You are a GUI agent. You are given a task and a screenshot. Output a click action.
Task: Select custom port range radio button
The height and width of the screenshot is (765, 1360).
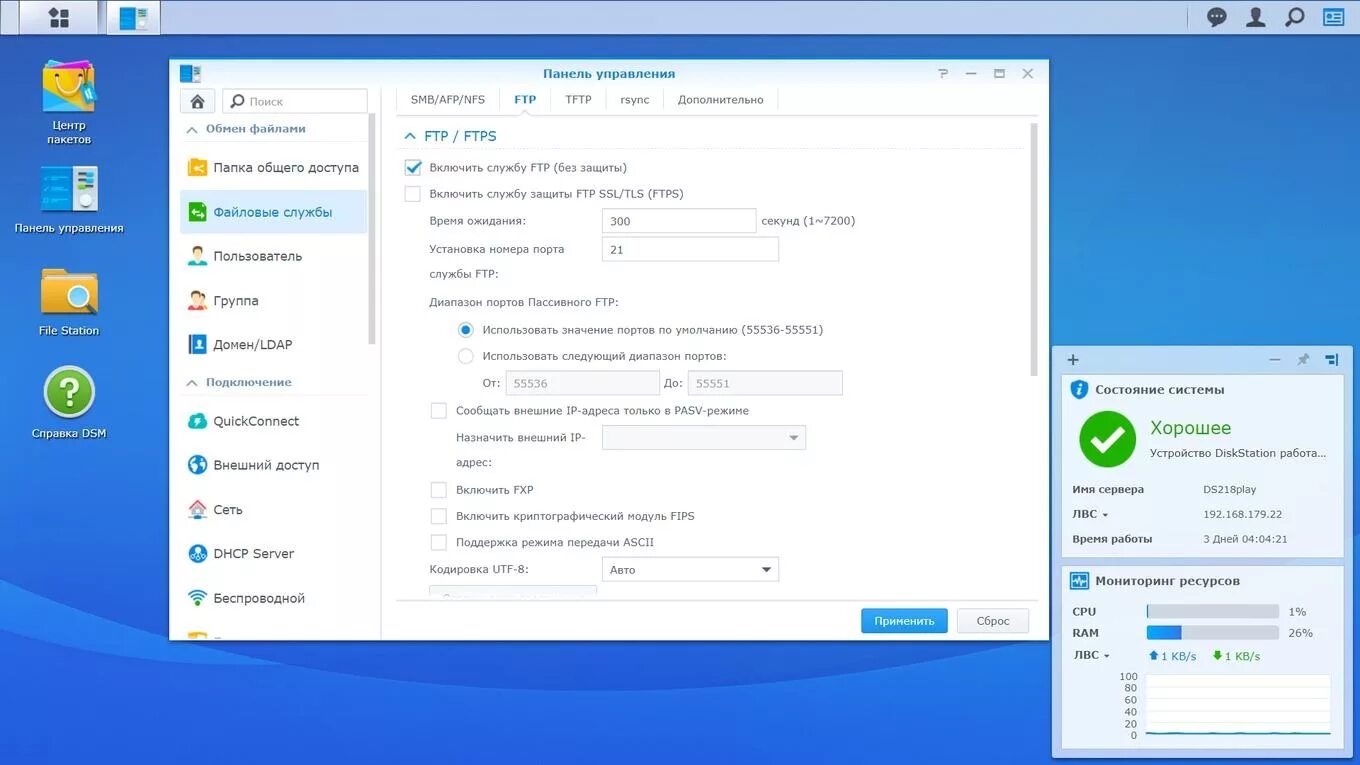(466, 355)
